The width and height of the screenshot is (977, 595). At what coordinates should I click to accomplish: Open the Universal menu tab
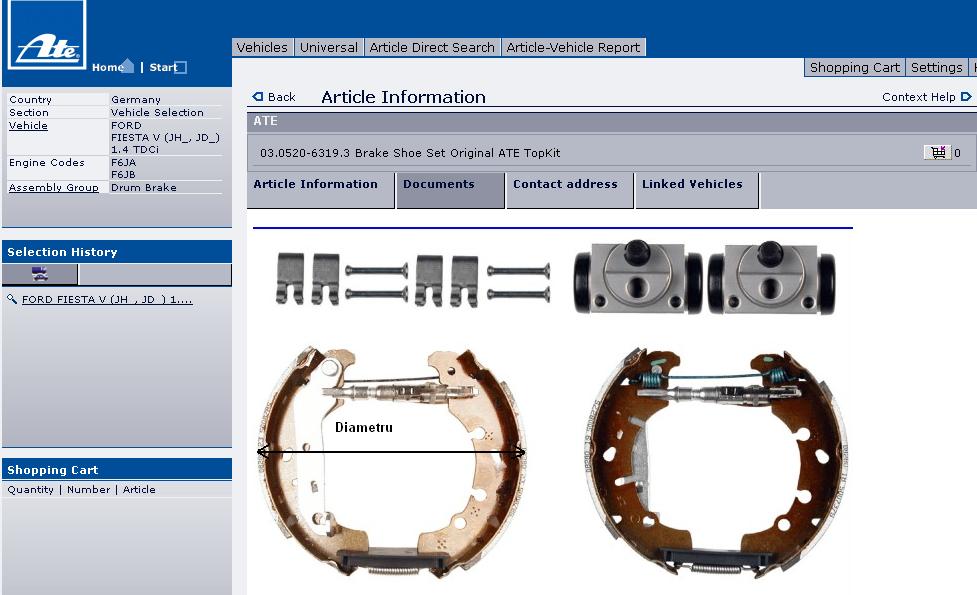pos(328,47)
